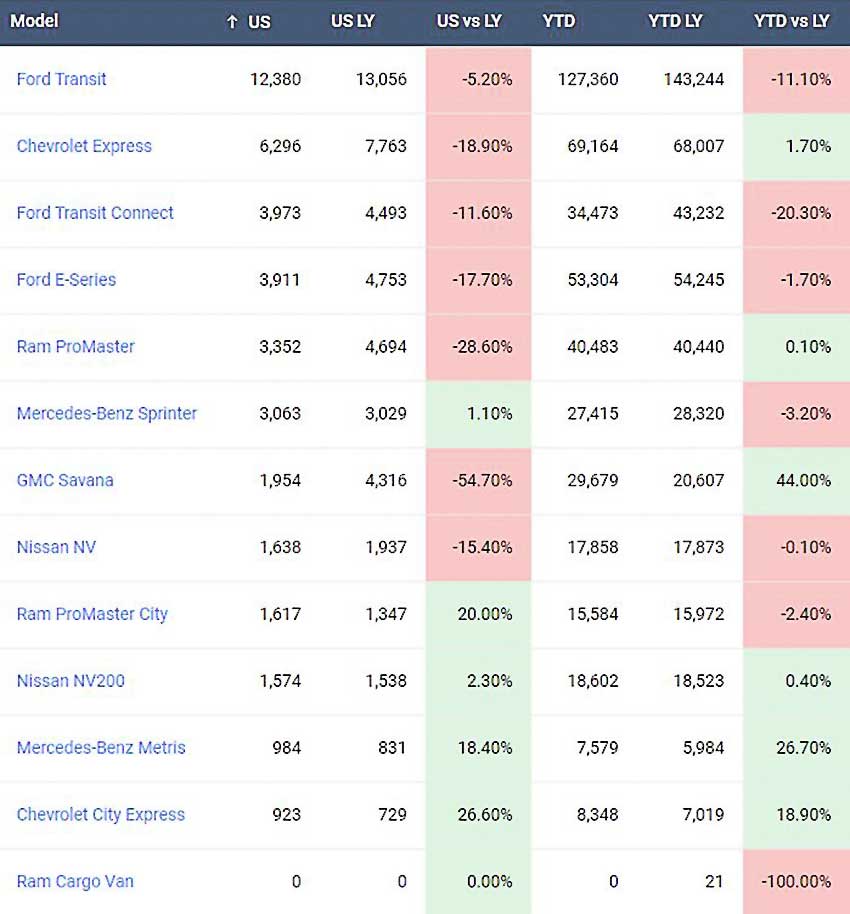Open the Ram ProMaster link
This screenshot has height=914, width=850.
(x=75, y=347)
